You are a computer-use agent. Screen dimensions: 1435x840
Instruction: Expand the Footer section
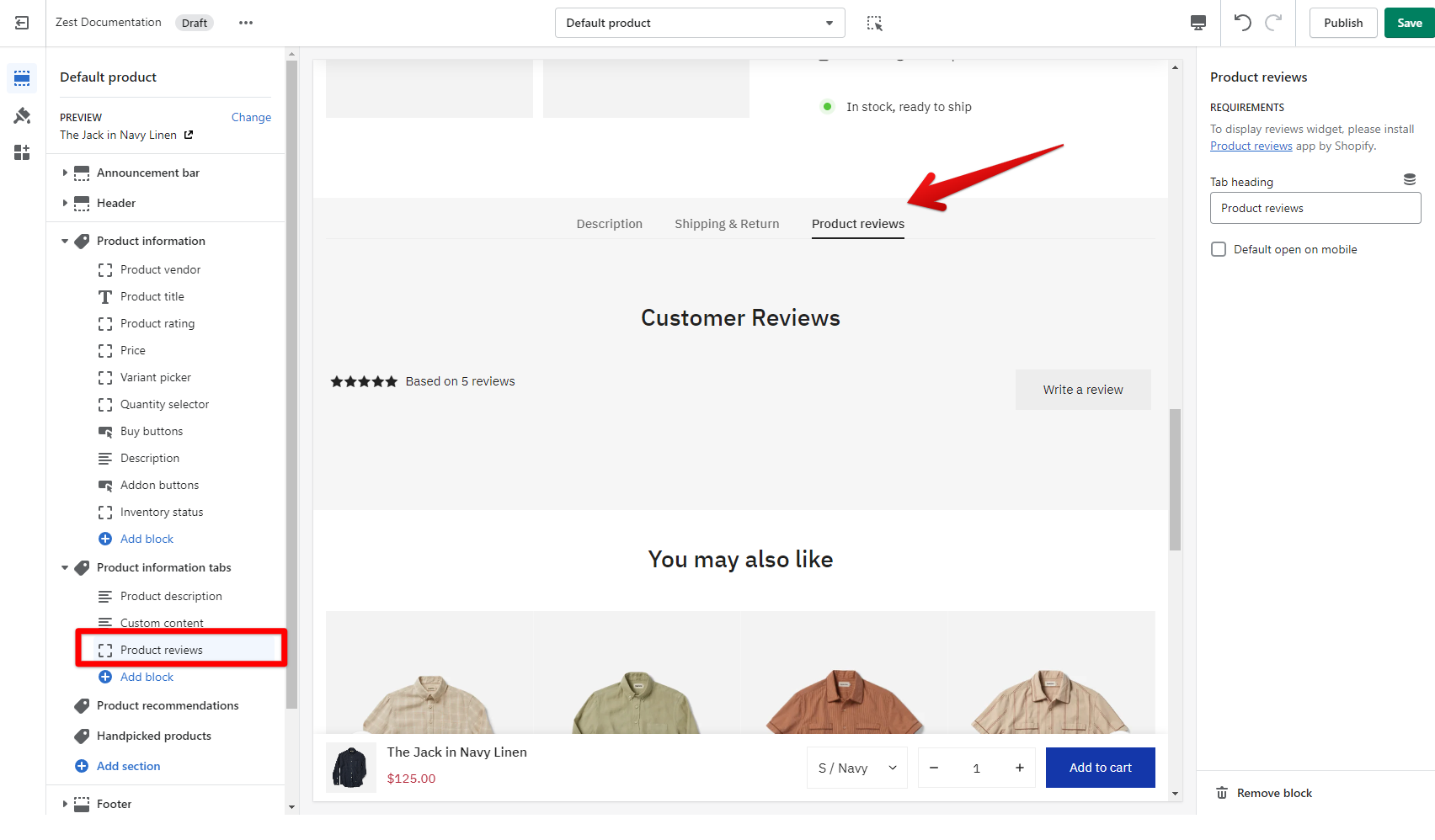click(65, 804)
